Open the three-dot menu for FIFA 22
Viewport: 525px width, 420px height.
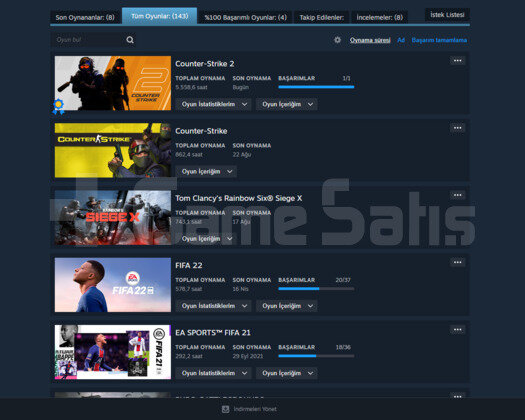[x=457, y=262]
